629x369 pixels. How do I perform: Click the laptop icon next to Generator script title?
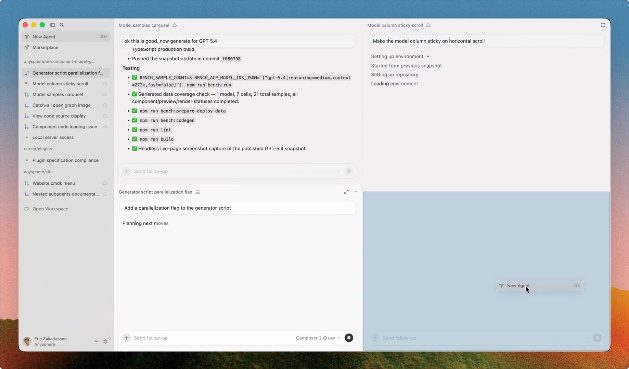coord(198,192)
